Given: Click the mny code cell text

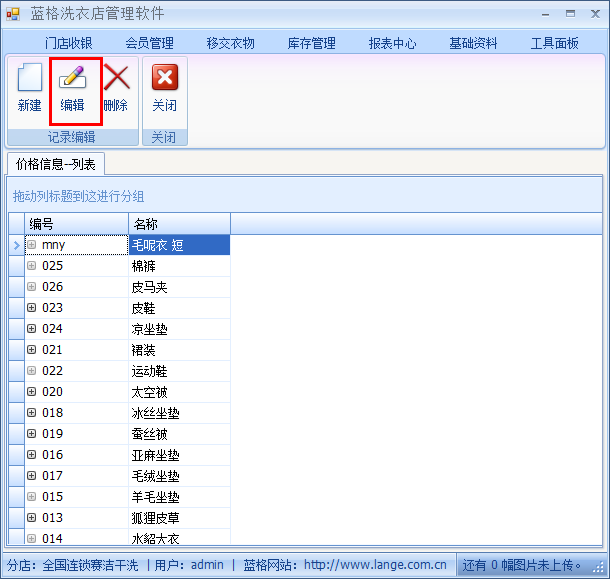Looking at the screenshot, I should [x=54, y=245].
